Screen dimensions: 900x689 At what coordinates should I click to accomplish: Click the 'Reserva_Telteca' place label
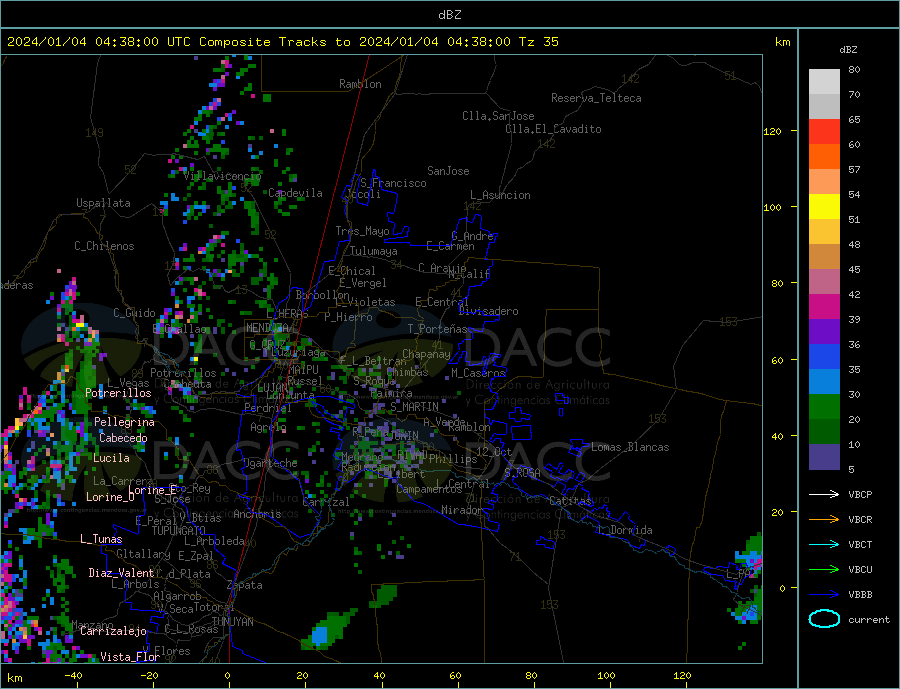pos(596,98)
